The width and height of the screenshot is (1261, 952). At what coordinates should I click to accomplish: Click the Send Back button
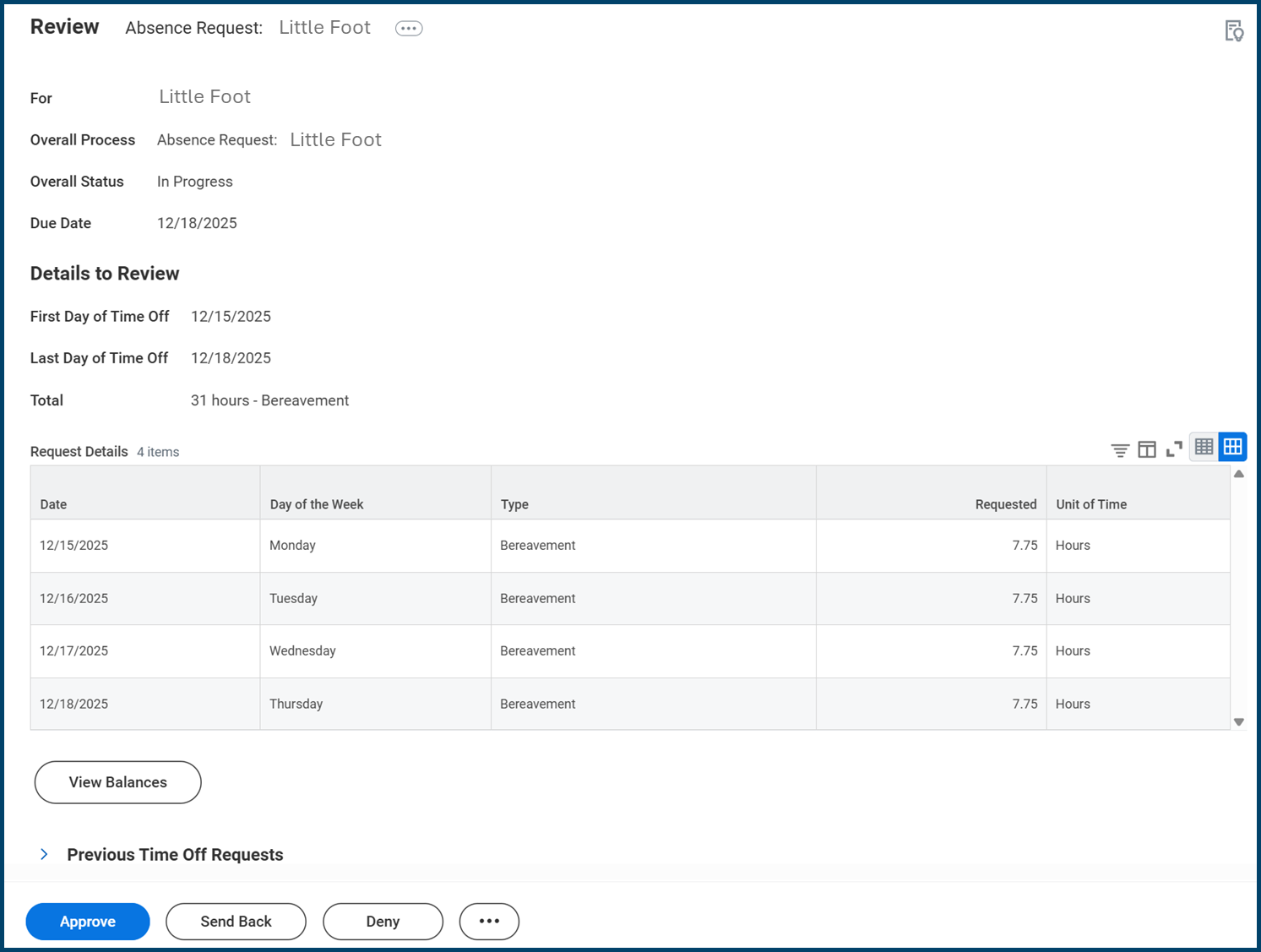[236, 922]
